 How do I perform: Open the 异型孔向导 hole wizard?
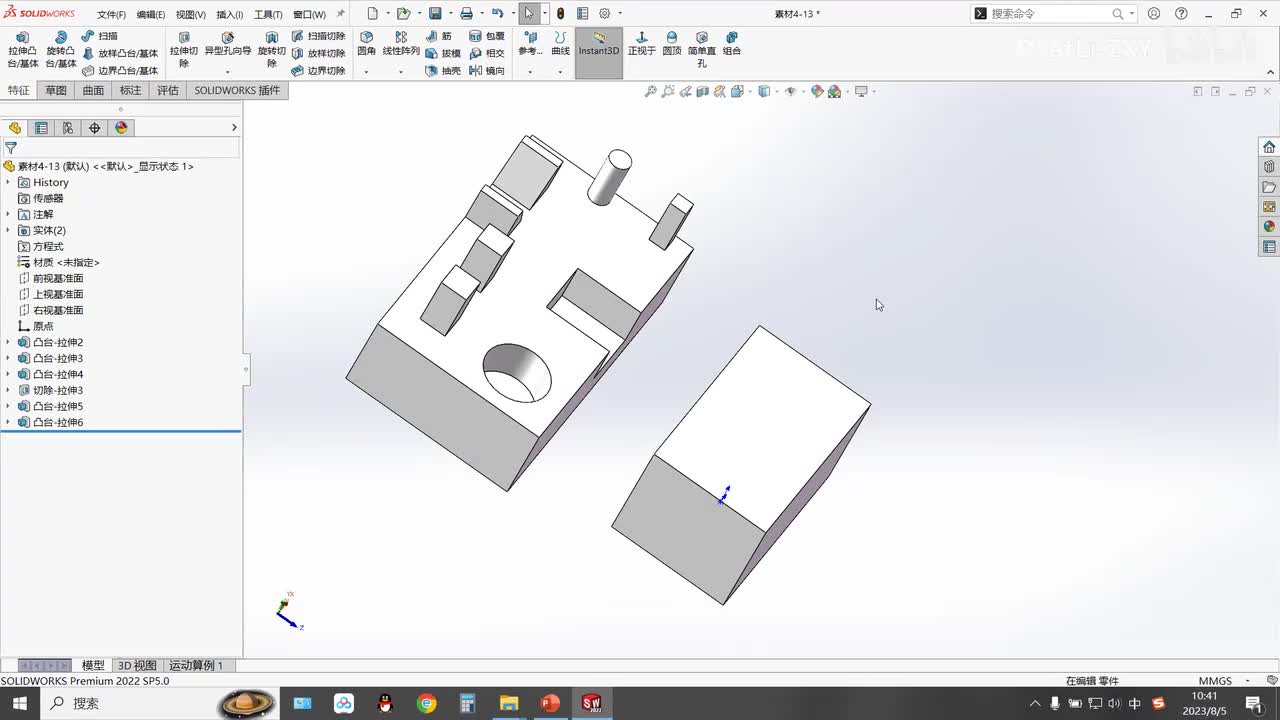click(x=227, y=44)
